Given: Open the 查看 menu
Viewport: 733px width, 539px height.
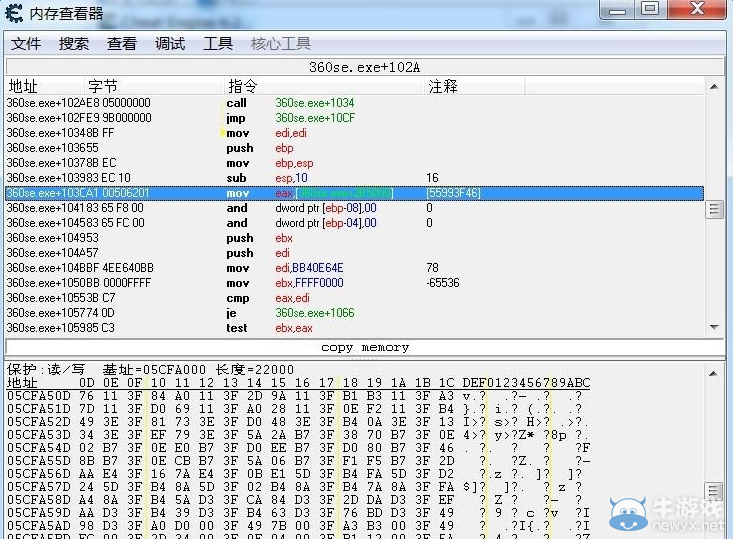Looking at the screenshot, I should pos(122,44).
